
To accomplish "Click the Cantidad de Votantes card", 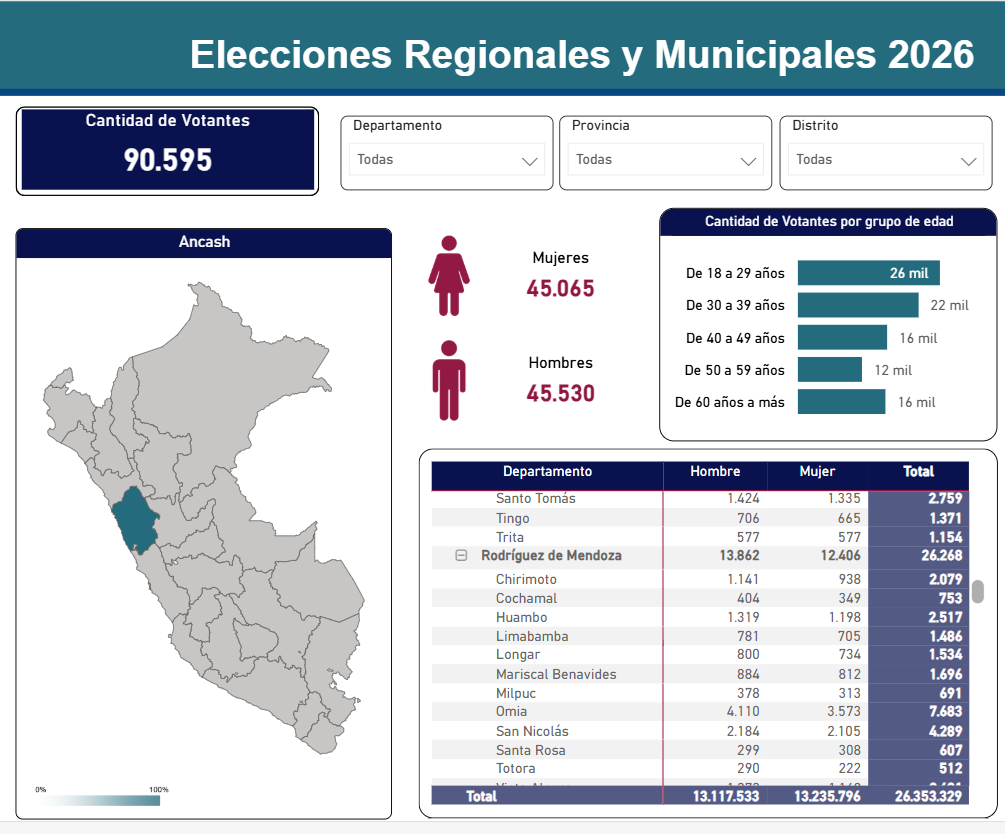I will (167, 150).
